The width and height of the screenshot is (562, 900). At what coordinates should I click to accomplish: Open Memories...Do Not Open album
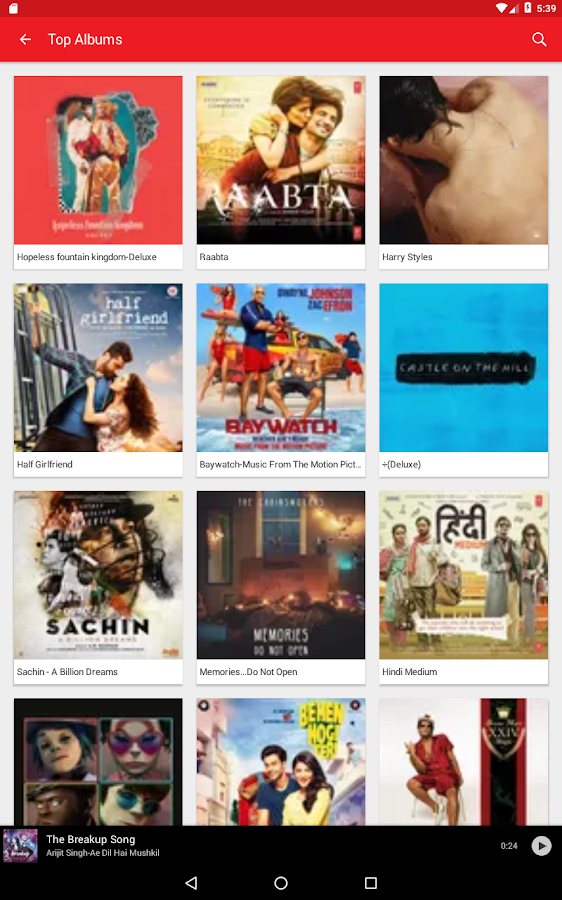[x=281, y=587]
